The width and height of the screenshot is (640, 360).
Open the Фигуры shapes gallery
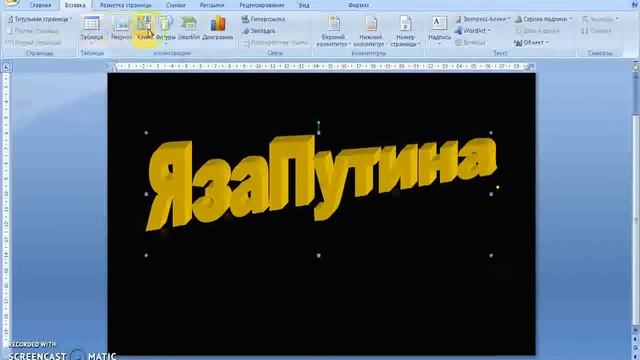(166, 29)
